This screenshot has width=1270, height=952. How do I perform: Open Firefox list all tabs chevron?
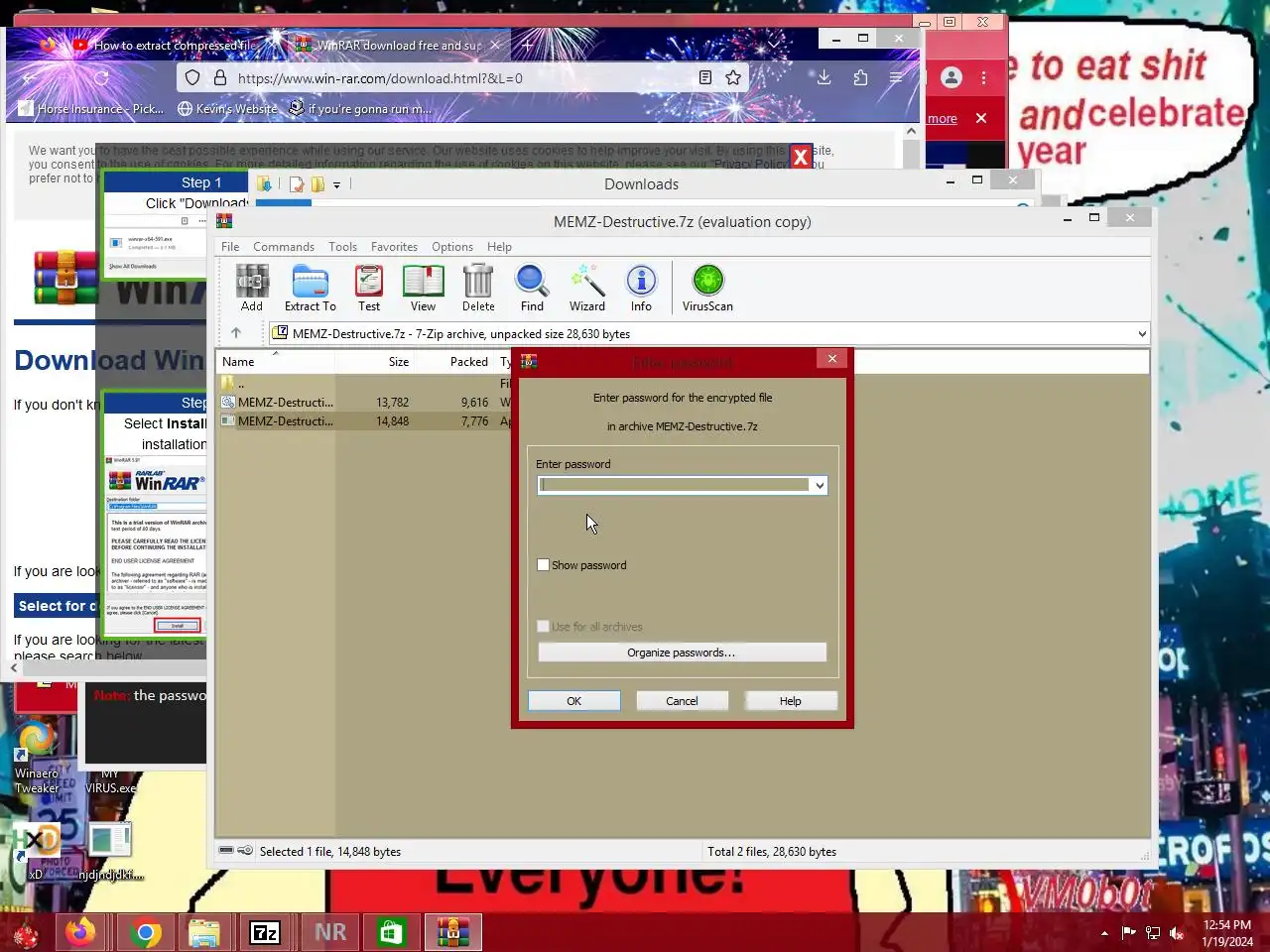coord(774,44)
